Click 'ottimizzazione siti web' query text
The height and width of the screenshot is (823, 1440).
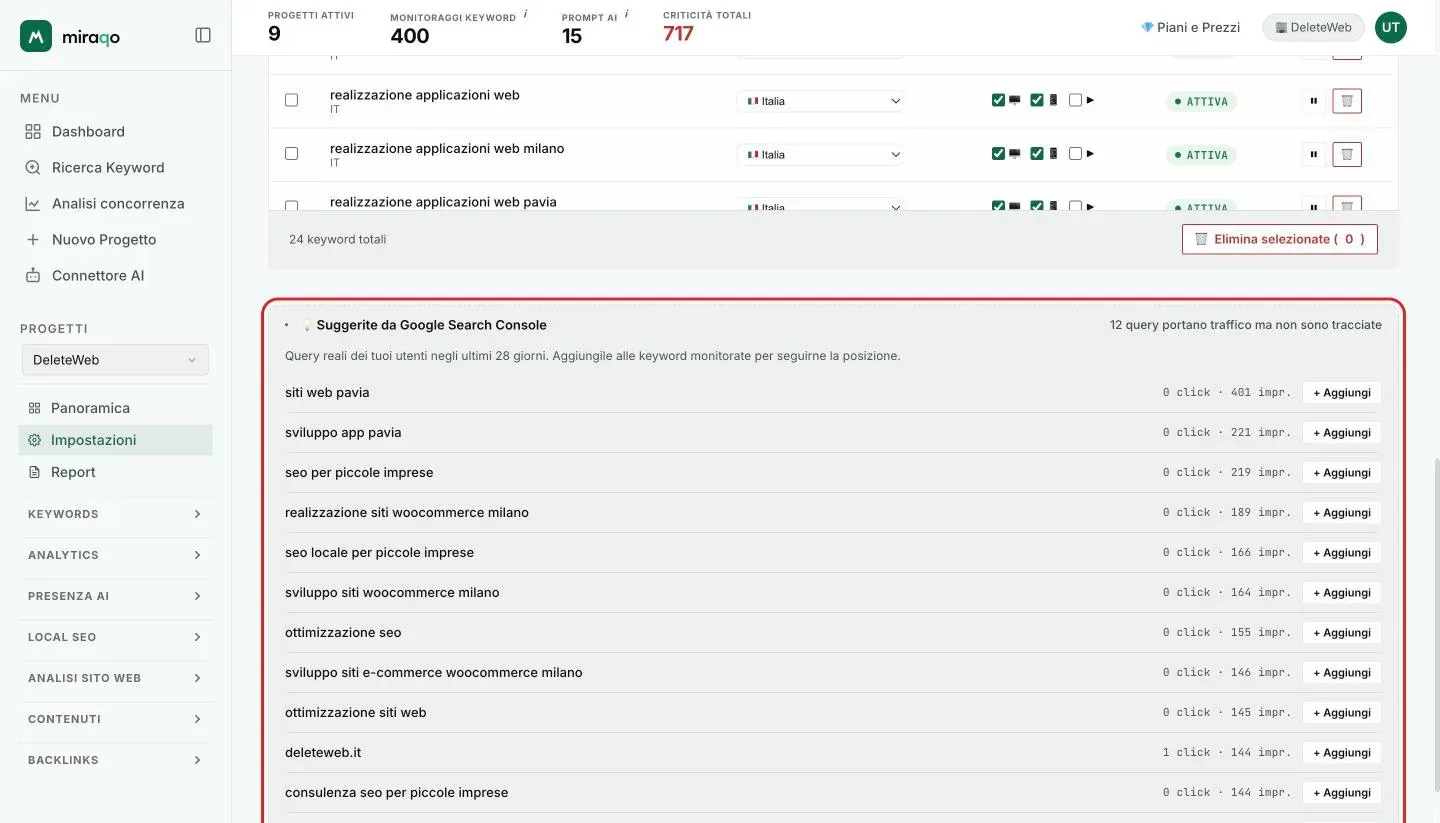pyautogui.click(x=356, y=712)
